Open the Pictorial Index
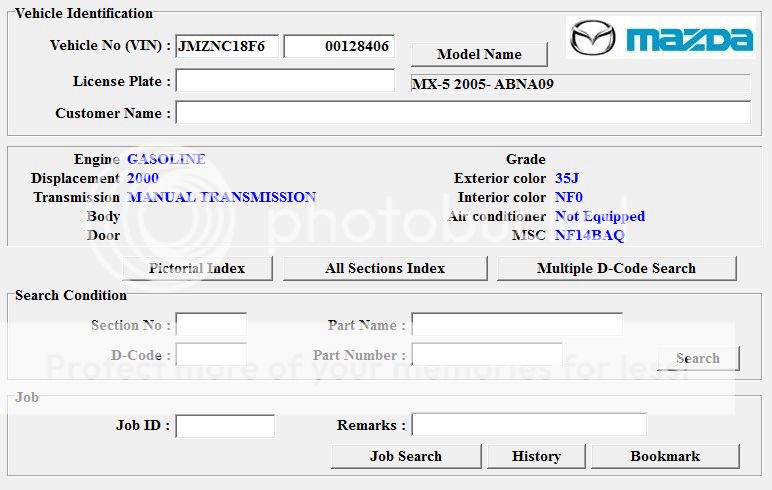The width and height of the screenshot is (772, 490). pyautogui.click(x=197, y=268)
